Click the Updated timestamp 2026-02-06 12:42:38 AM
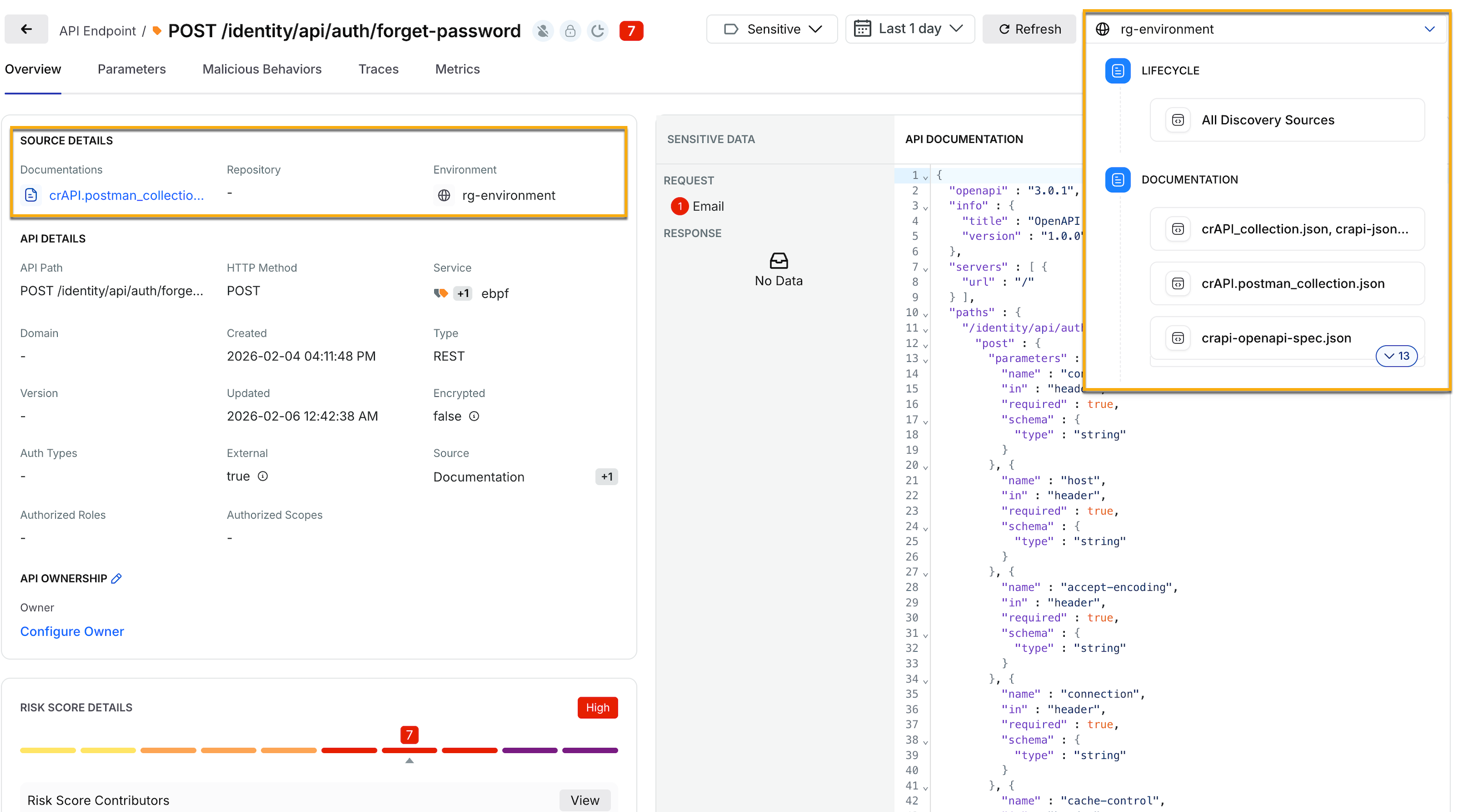 click(x=302, y=416)
